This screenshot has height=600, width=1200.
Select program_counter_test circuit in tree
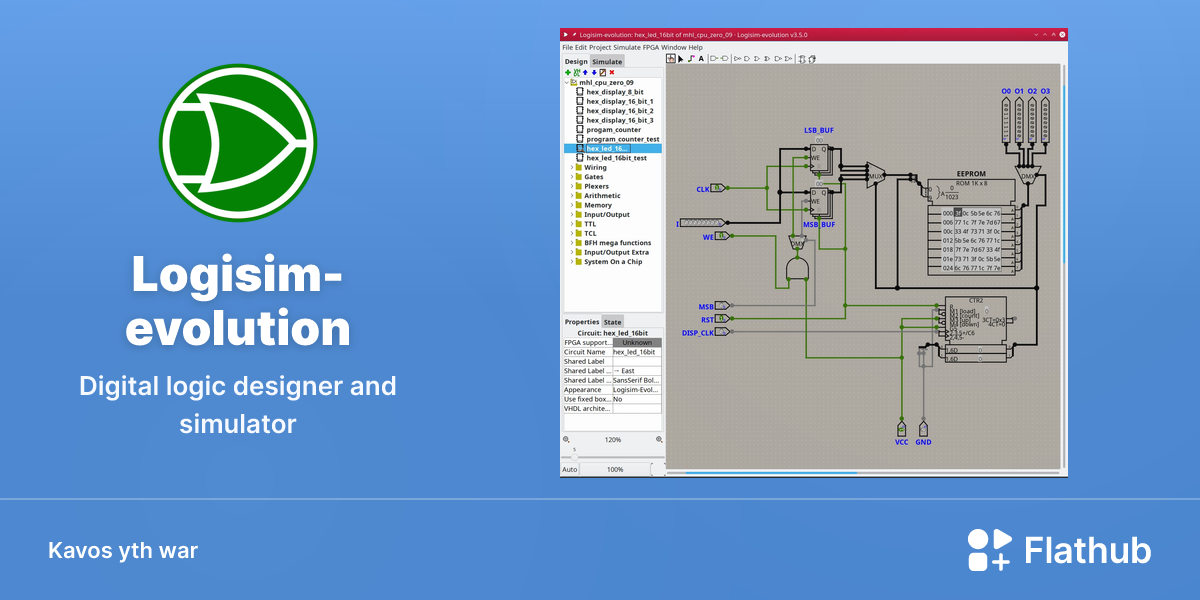coord(623,139)
